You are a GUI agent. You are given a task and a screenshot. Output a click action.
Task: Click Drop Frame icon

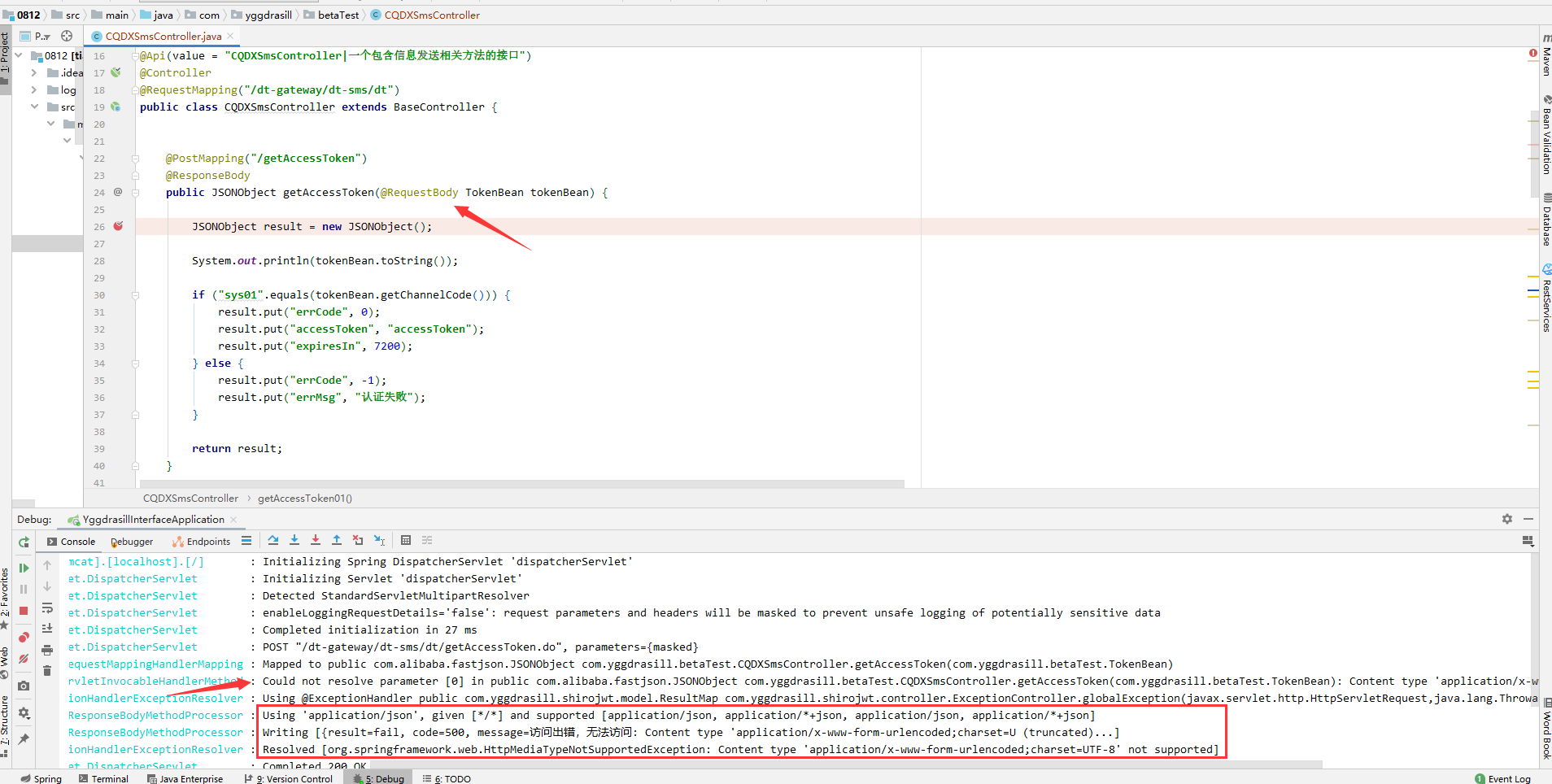point(358,540)
